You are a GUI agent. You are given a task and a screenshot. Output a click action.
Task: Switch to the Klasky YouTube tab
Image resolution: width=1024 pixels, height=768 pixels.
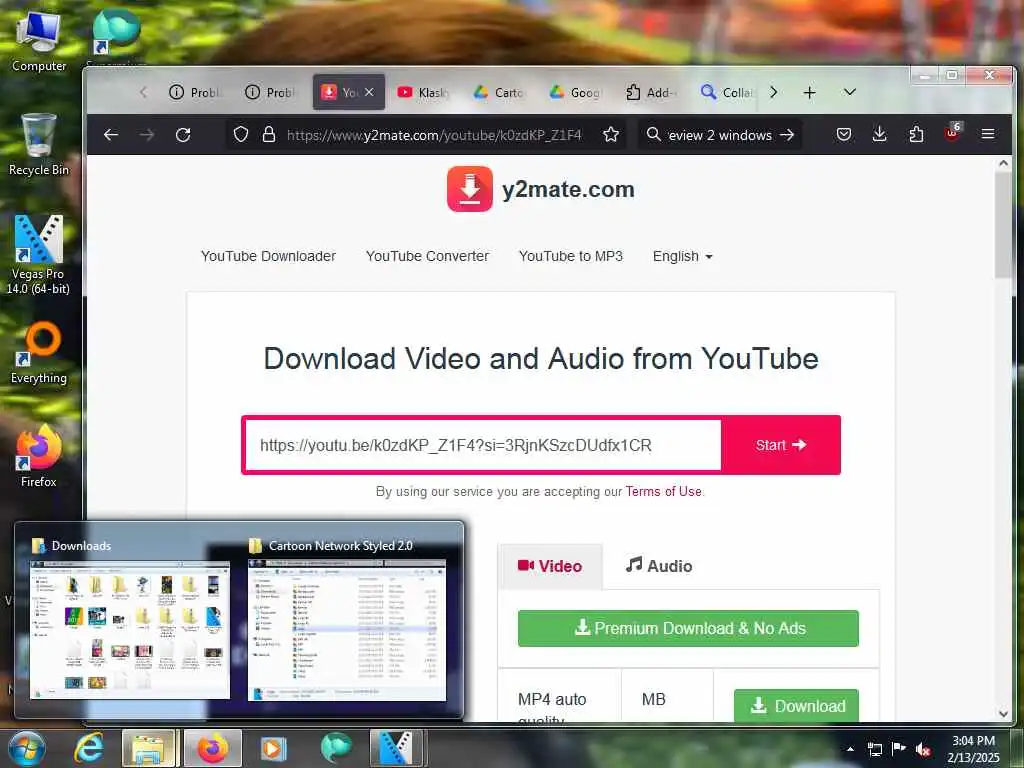[423, 93]
